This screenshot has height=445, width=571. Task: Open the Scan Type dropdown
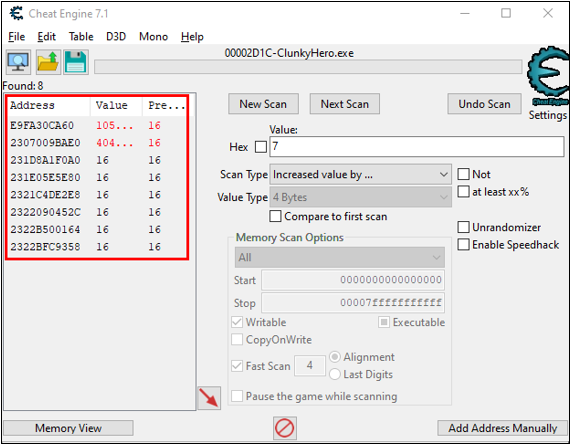(361, 175)
